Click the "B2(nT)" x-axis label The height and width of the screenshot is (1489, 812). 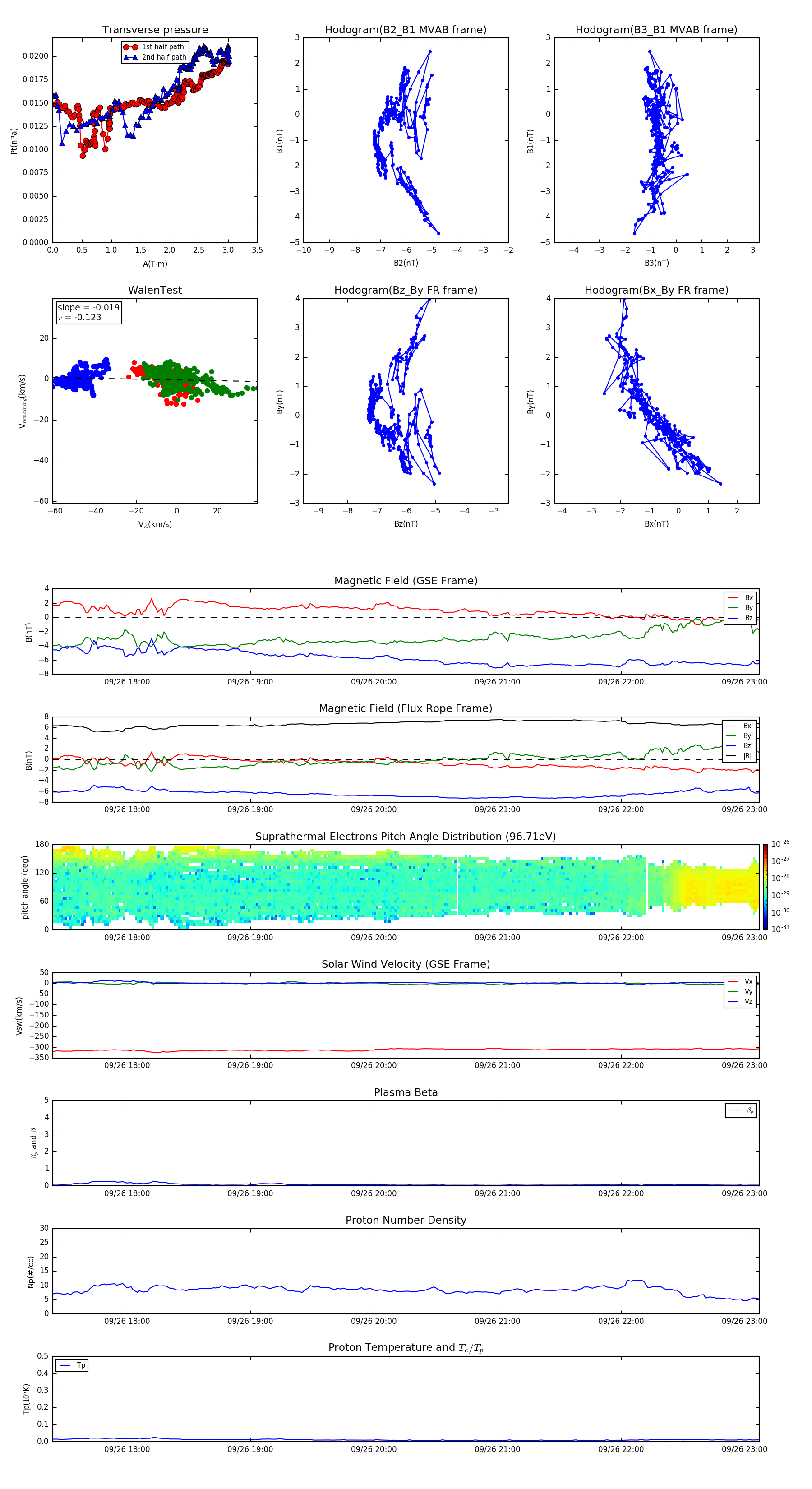pyautogui.click(x=406, y=263)
